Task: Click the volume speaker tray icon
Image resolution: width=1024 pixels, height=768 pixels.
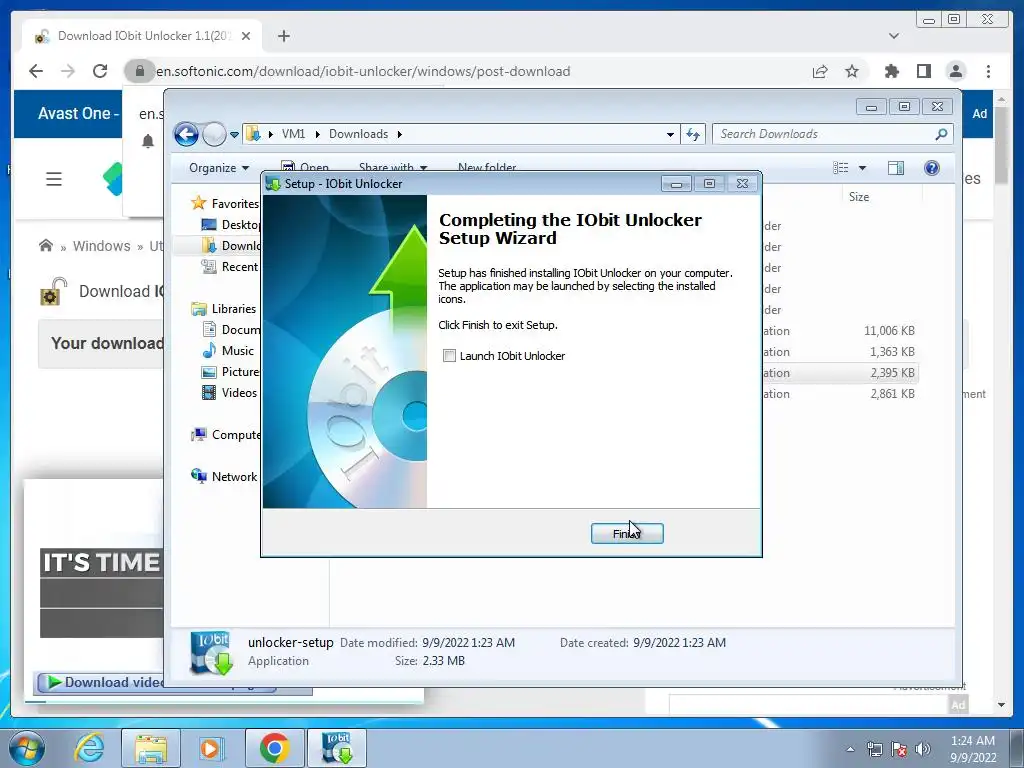Action: [x=922, y=749]
